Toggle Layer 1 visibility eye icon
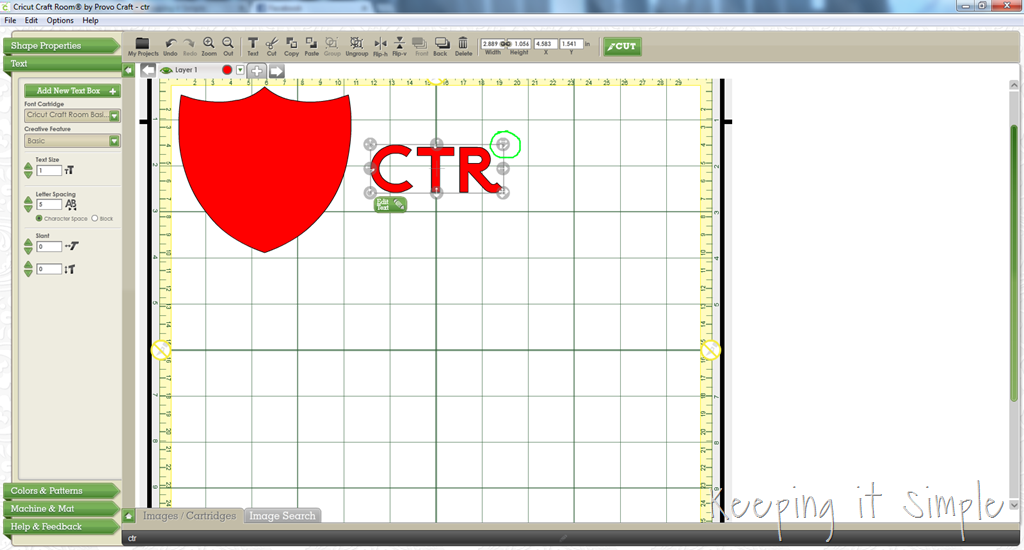The image size is (1024, 550). pyautogui.click(x=167, y=70)
